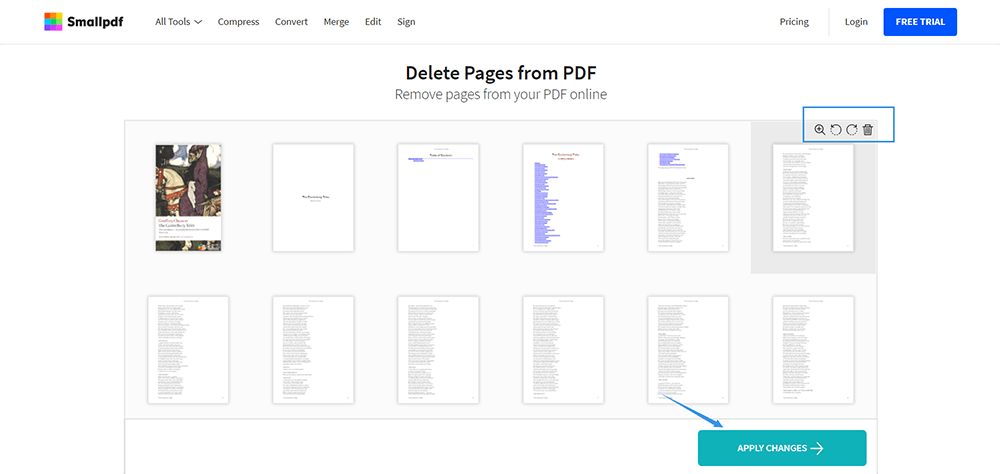1000x474 pixels.
Task: Click the zoom magnifier icon on the page
Action: pyautogui.click(x=820, y=130)
